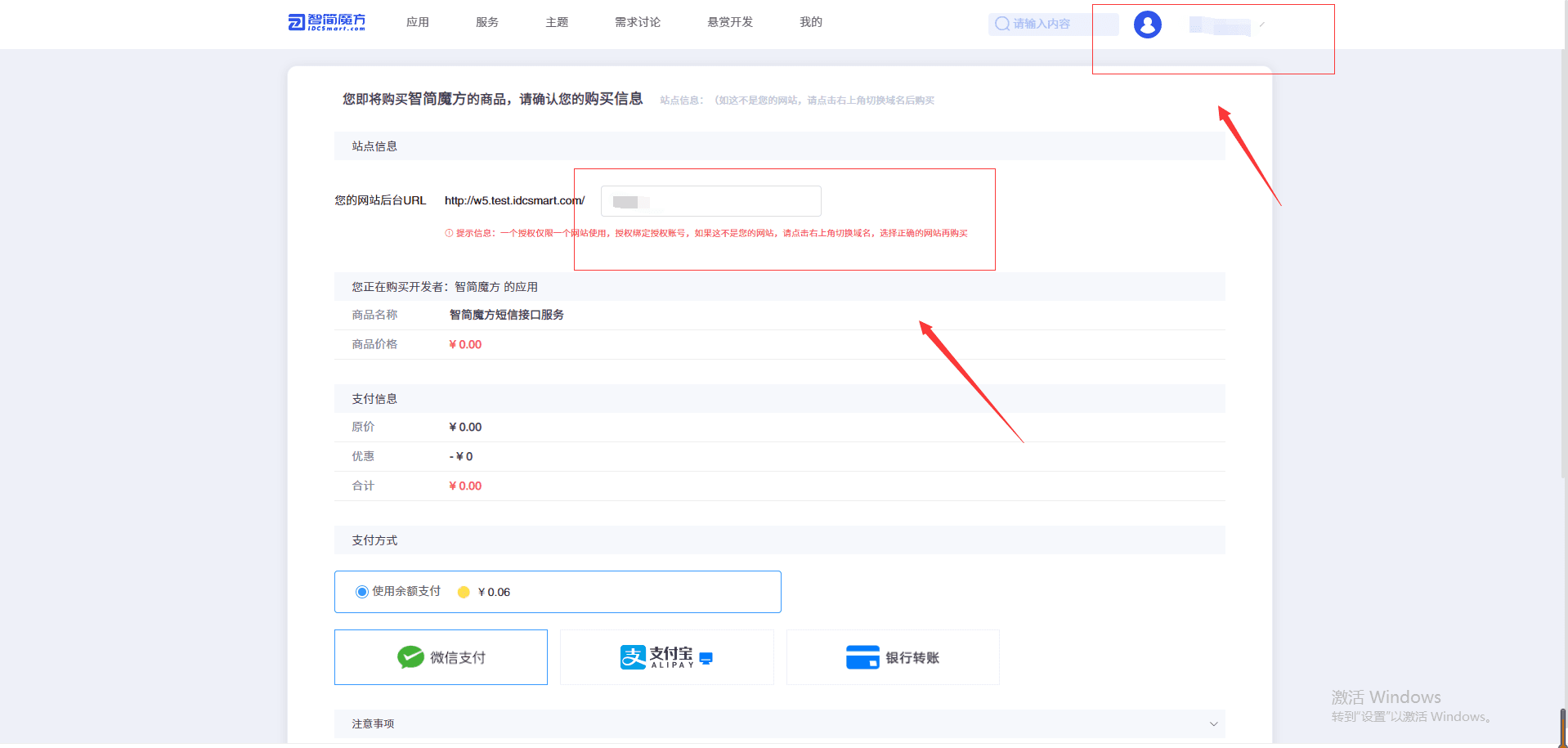Click the 商品价格 value ¥0.00
The image size is (1568, 748).
point(465,344)
